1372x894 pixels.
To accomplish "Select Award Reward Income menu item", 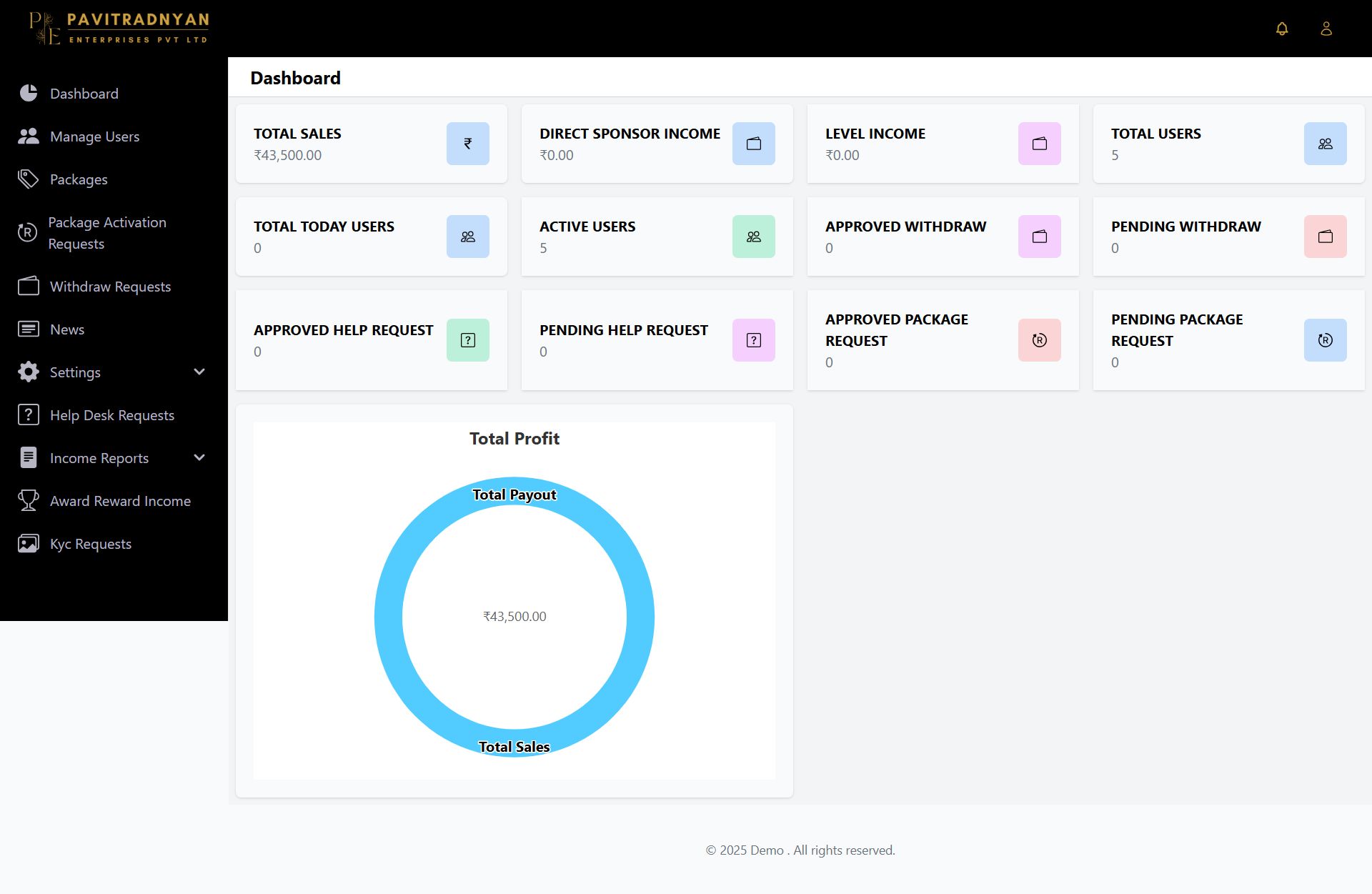I will point(120,501).
